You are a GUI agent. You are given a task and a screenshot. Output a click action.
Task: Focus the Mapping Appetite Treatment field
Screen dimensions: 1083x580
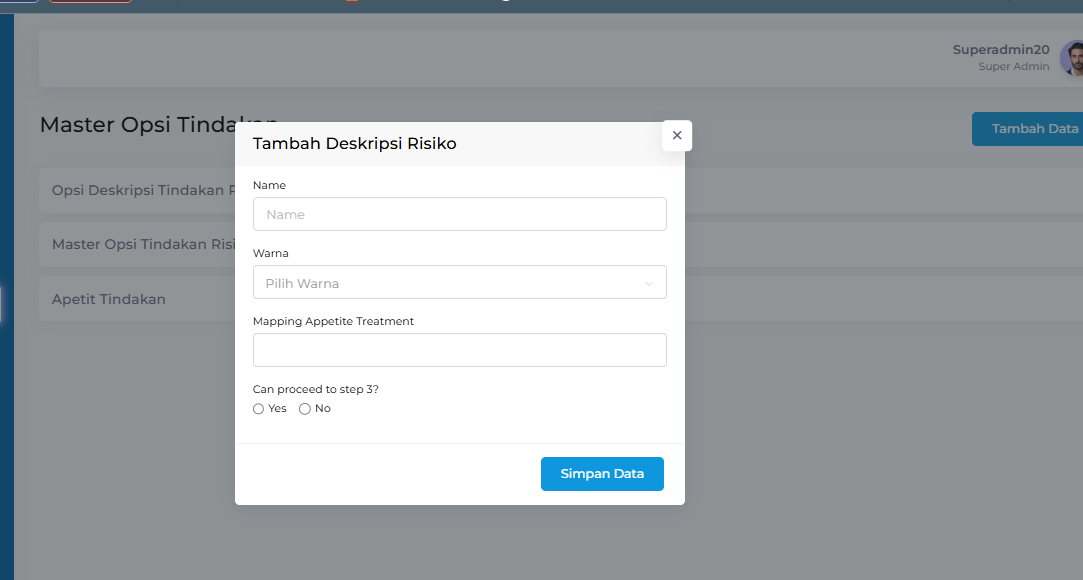point(459,350)
